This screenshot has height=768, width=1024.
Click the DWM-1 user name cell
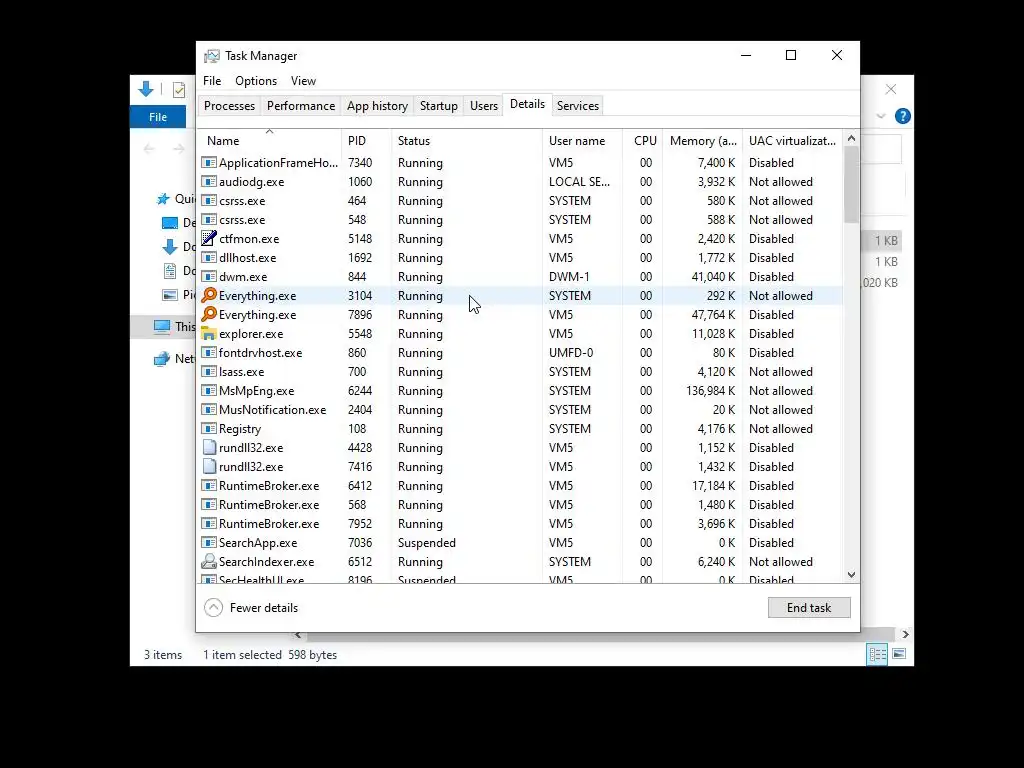pos(569,276)
